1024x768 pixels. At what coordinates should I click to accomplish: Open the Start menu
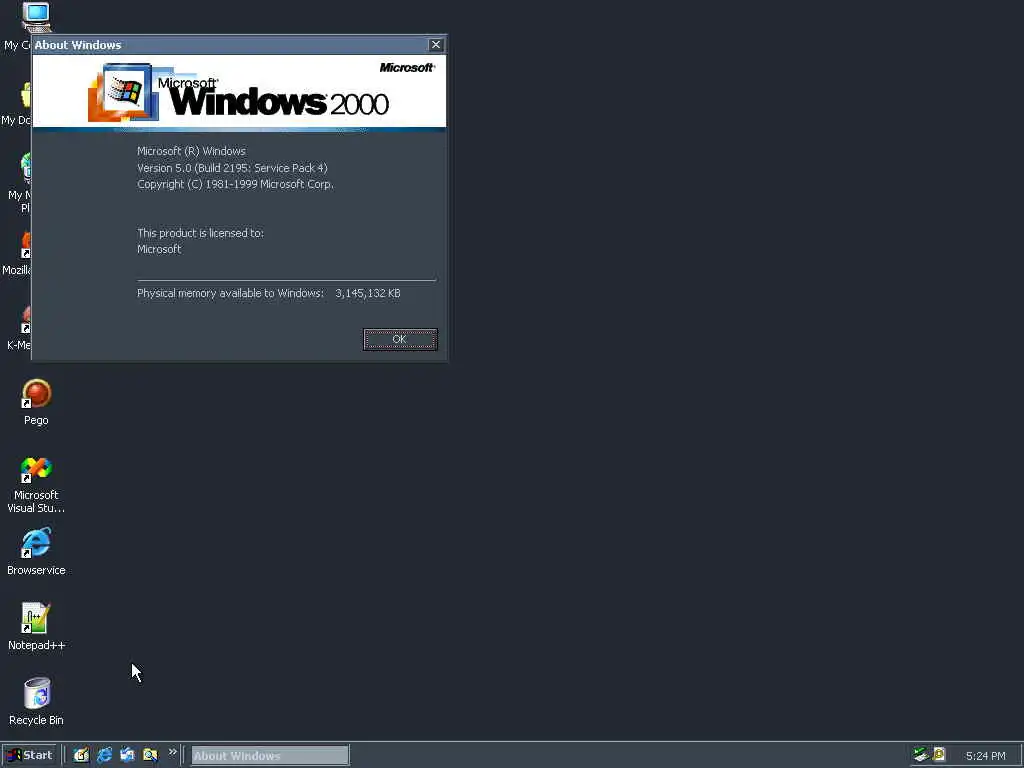[30, 755]
